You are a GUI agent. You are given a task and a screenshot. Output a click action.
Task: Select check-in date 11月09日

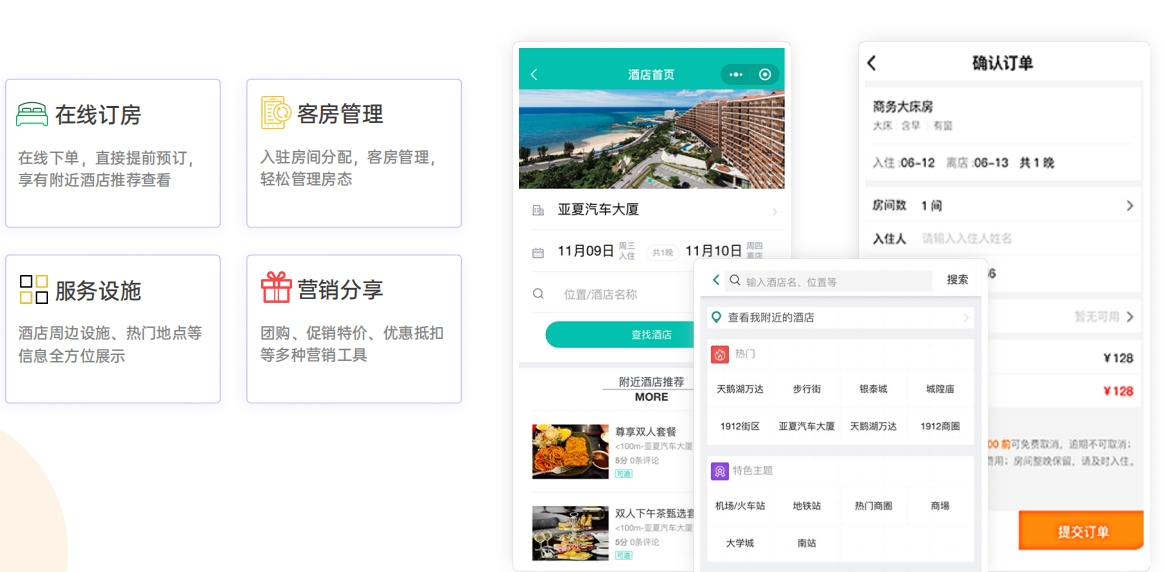coord(585,250)
